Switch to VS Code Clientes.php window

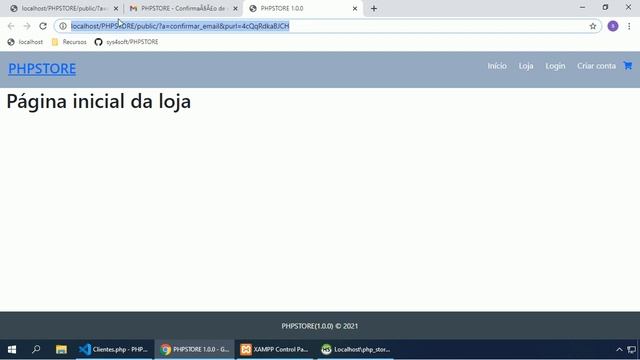113,349
